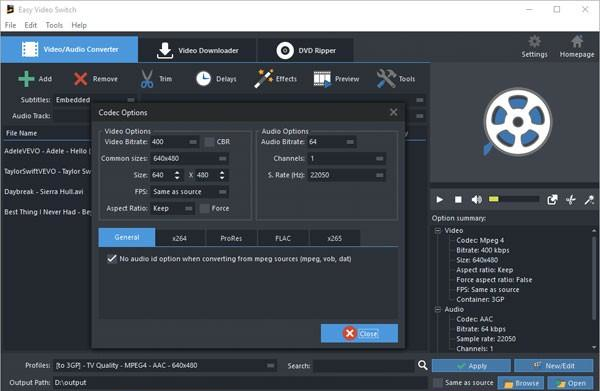Viewport: 600px width, 391px height.
Task: Open the Tools wrench menu
Action: pyautogui.click(x=396, y=79)
